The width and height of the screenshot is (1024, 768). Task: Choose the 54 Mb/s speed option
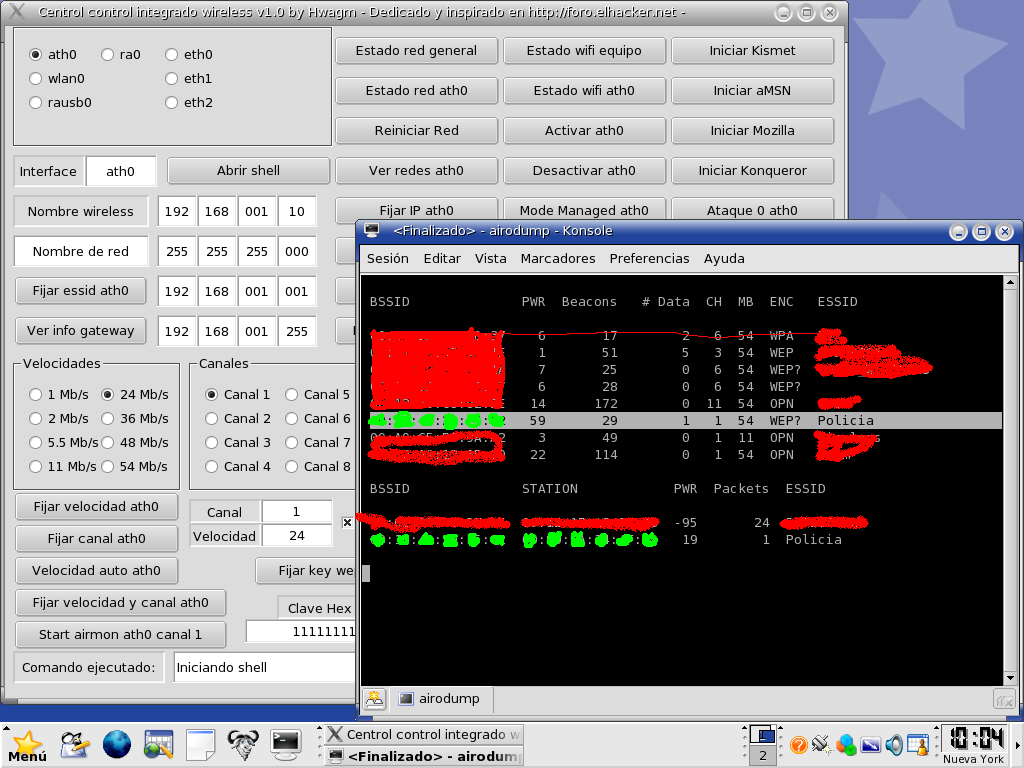pyautogui.click(x=108, y=467)
